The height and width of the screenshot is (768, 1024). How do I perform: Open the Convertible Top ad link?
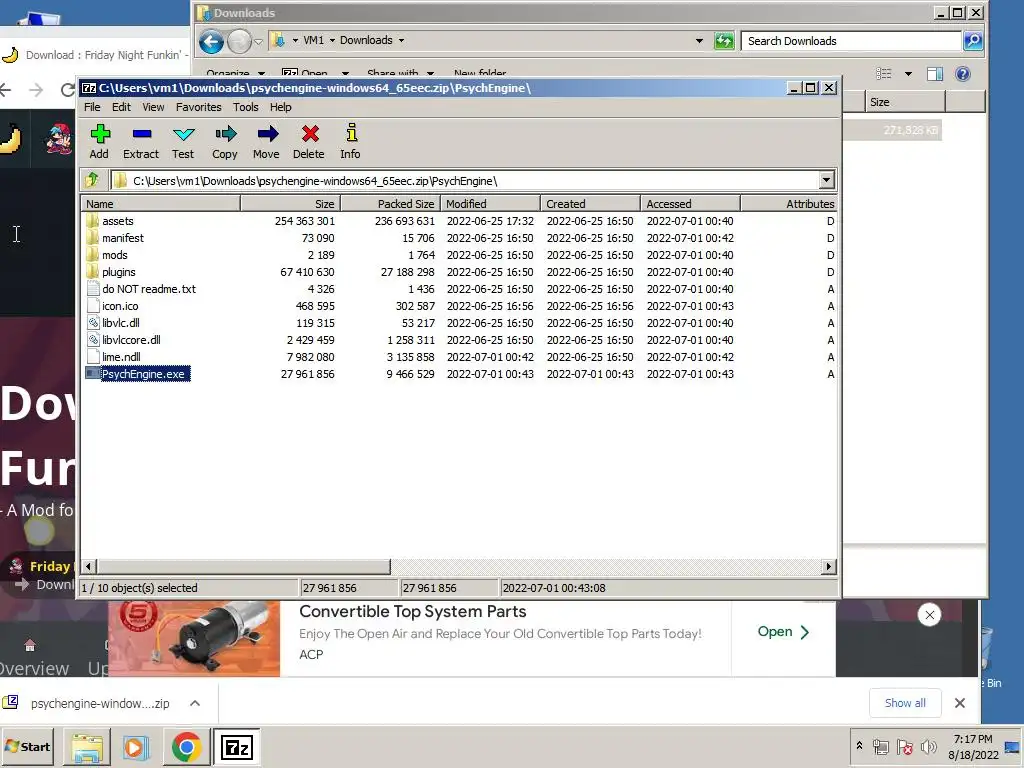pos(783,632)
